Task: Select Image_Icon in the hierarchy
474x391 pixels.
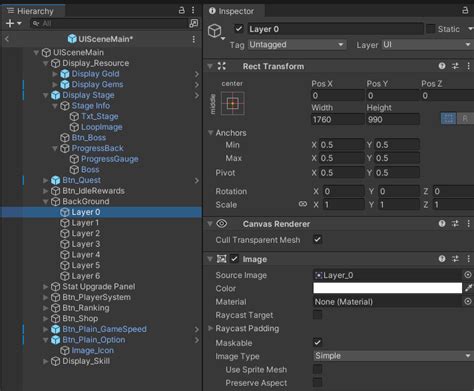Action: [92, 350]
